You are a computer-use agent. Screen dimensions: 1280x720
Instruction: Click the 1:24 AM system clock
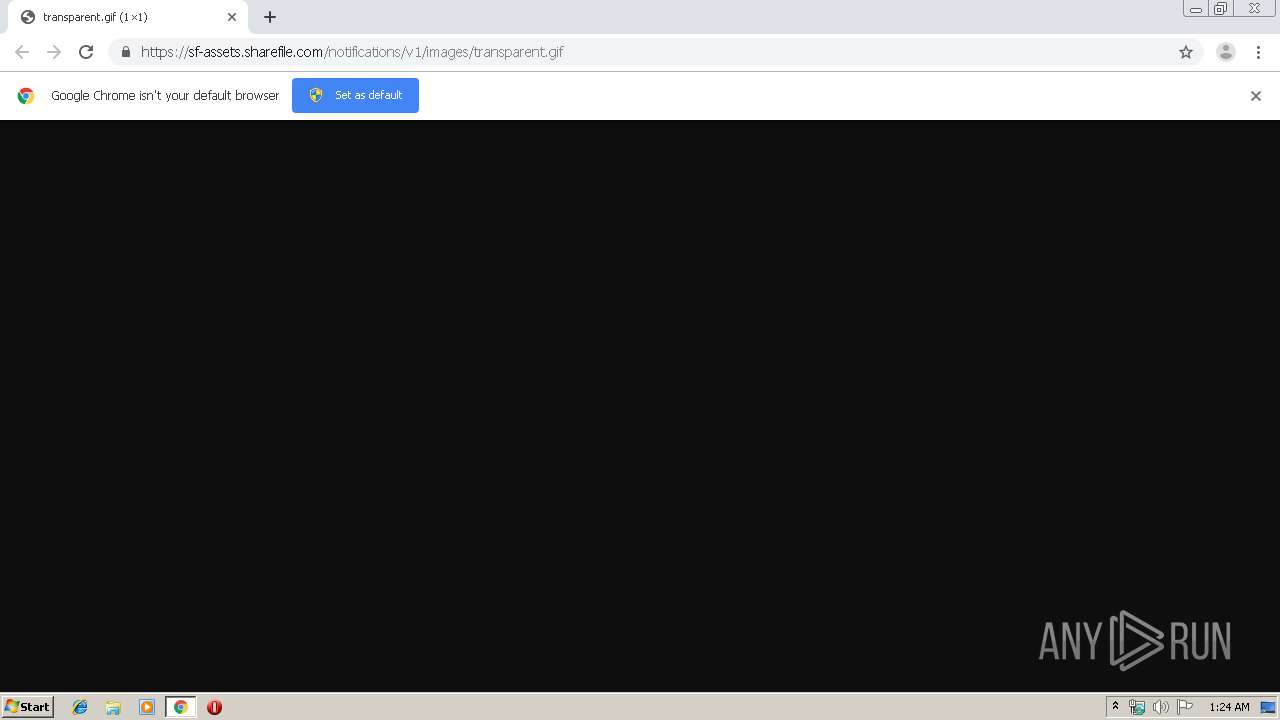(1229, 707)
